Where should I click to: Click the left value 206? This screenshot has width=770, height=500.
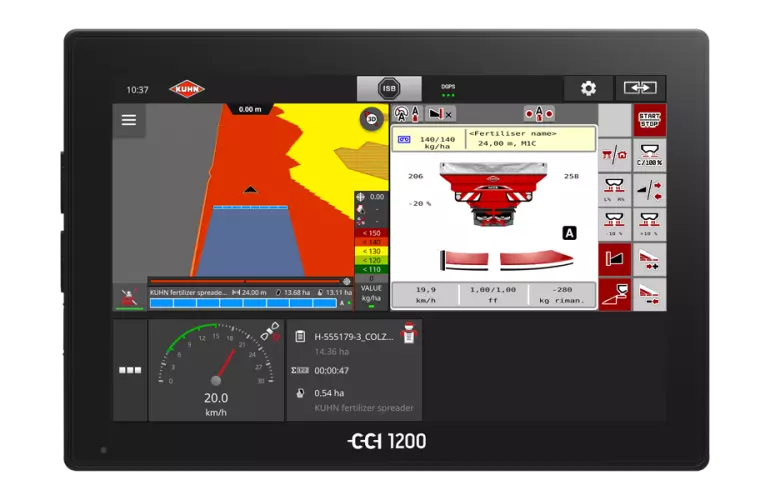pyautogui.click(x=415, y=176)
